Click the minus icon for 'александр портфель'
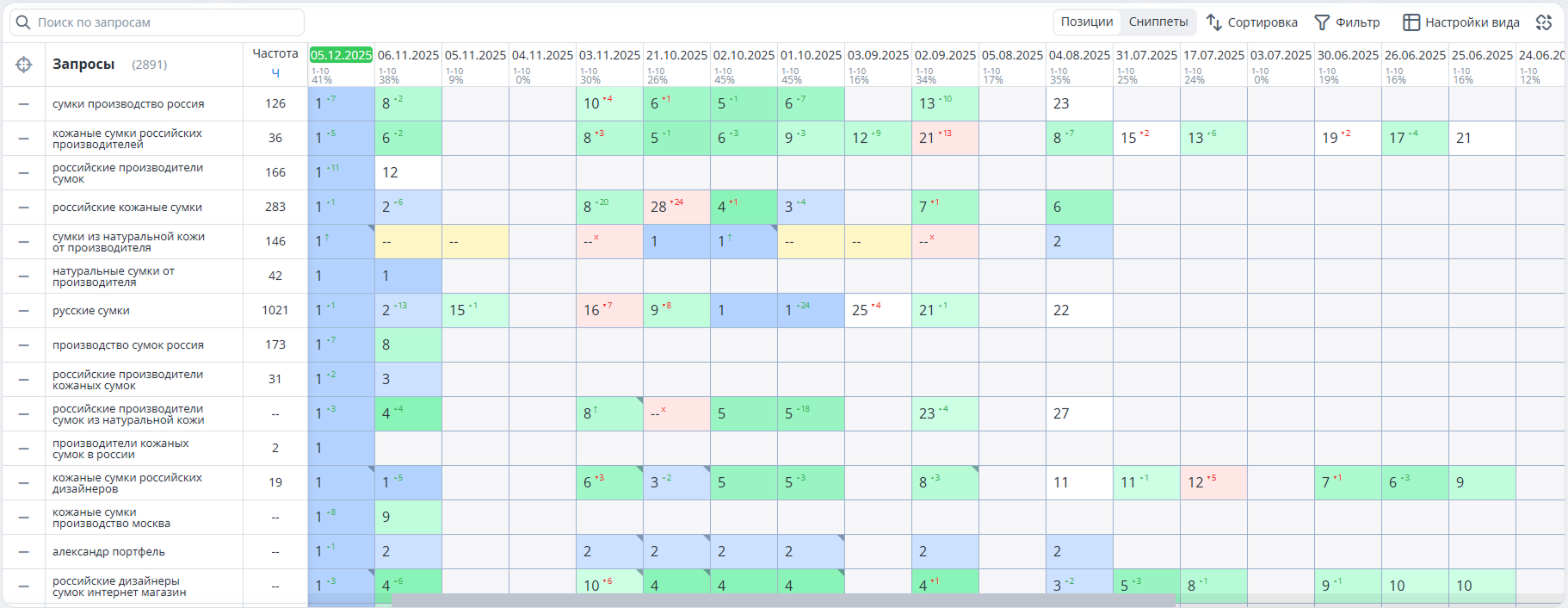This screenshot has width=1568, height=608. coord(24,552)
